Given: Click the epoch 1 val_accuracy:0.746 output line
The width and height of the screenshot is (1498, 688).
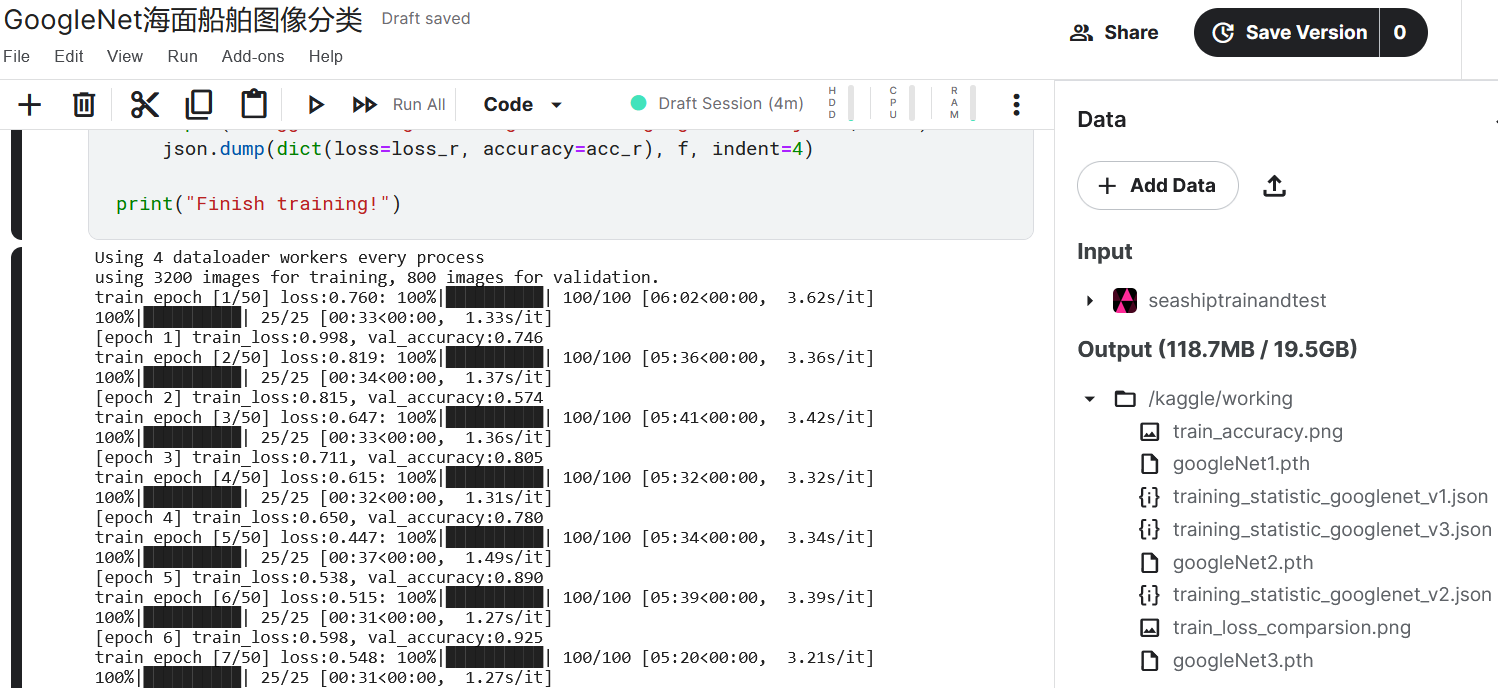Looking at the screenshot, I should [x=319, y=337].
